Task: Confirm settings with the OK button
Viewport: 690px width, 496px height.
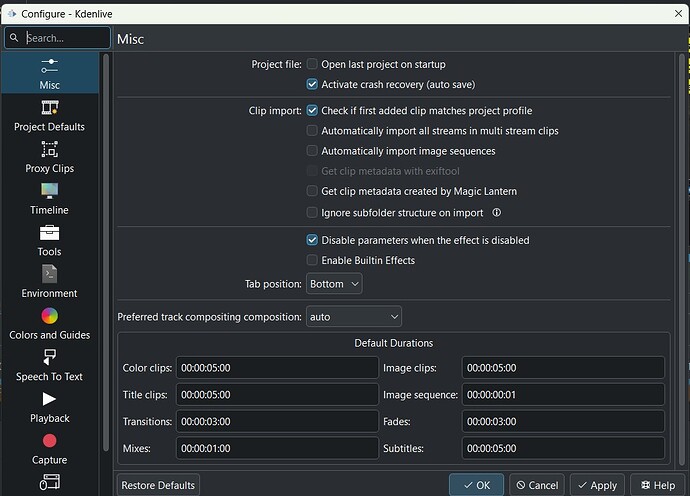Action: pyautogui.click(x=477, y=485)
